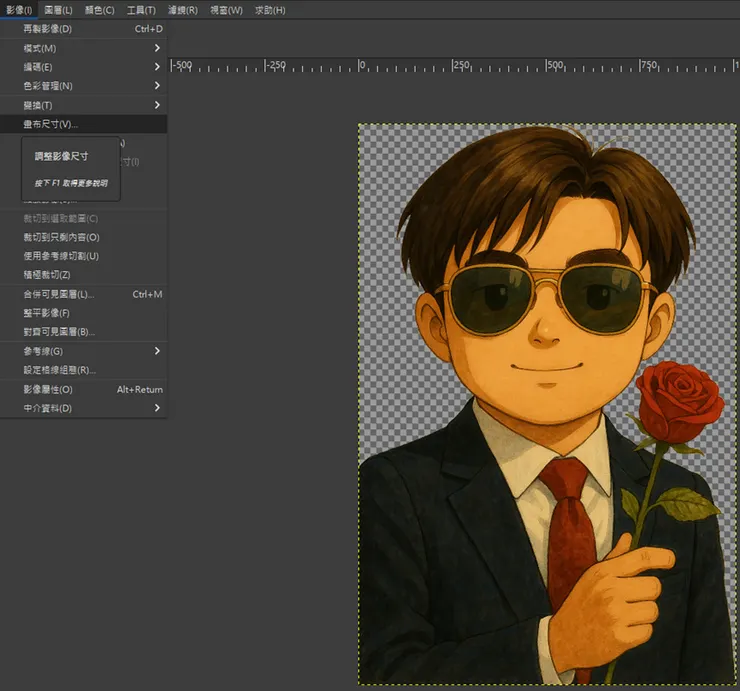The width and height of the screenshot is (740, 691).
Task: Open 影像屬性(O) image properties
Action: click(50, 389)
